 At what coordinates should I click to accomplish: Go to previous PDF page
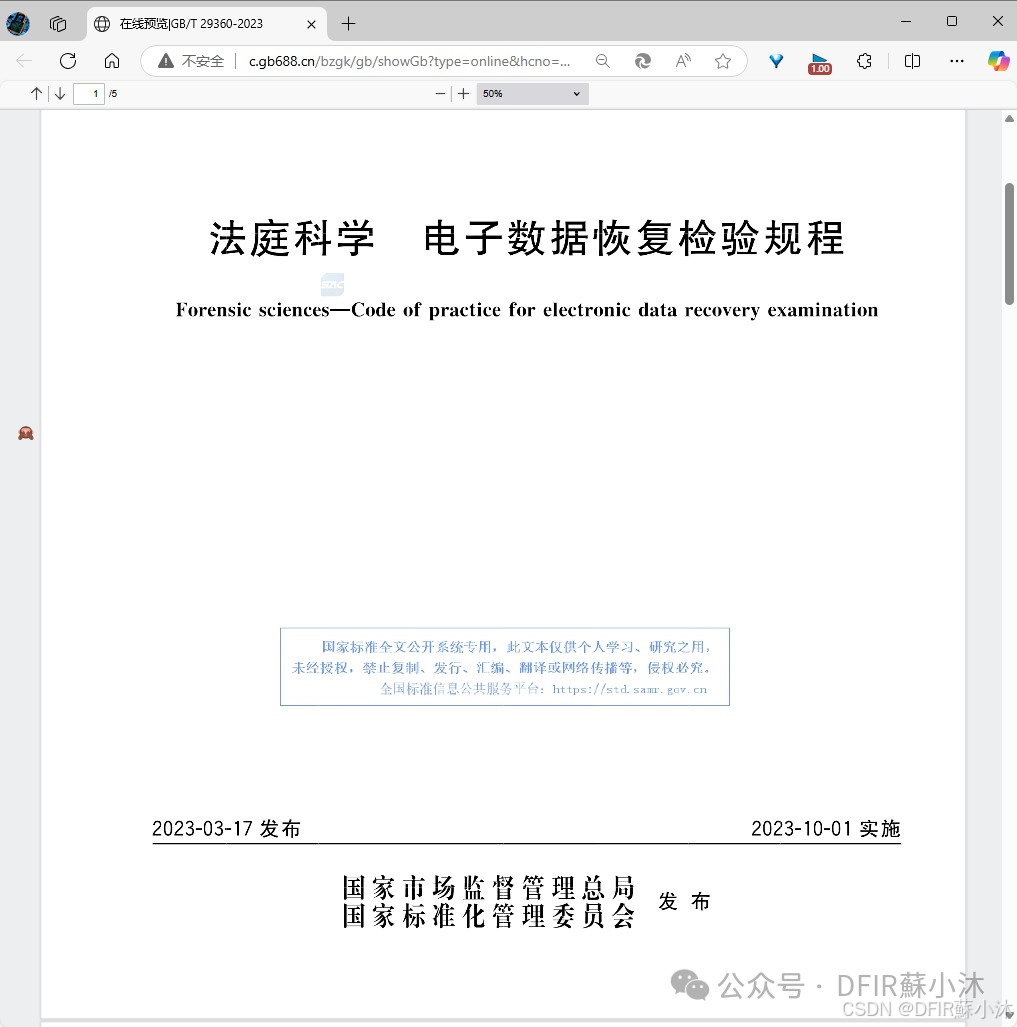click(x=36, y=94)
